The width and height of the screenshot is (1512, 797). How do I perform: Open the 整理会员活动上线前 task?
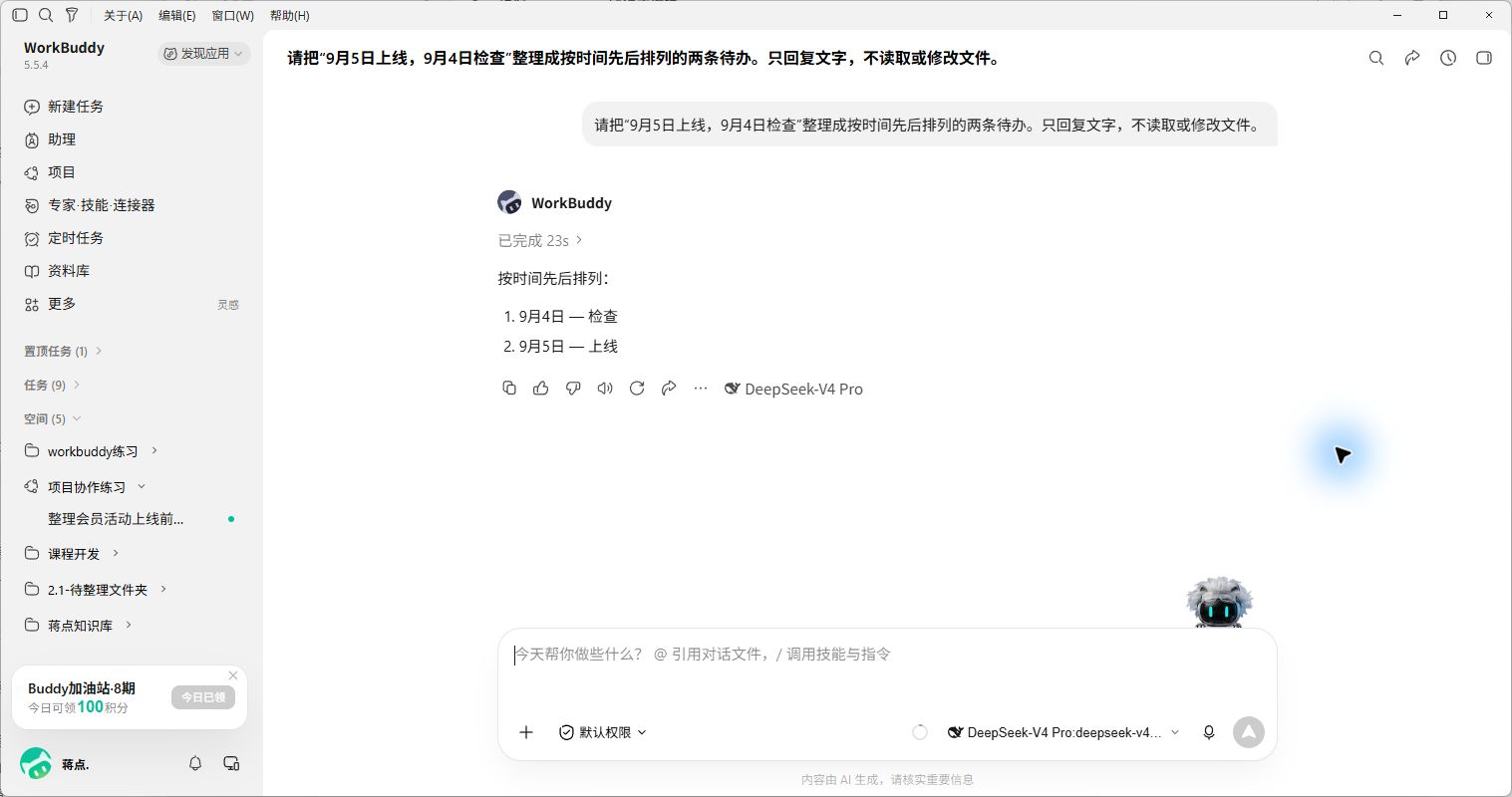[x=116, y=519]
